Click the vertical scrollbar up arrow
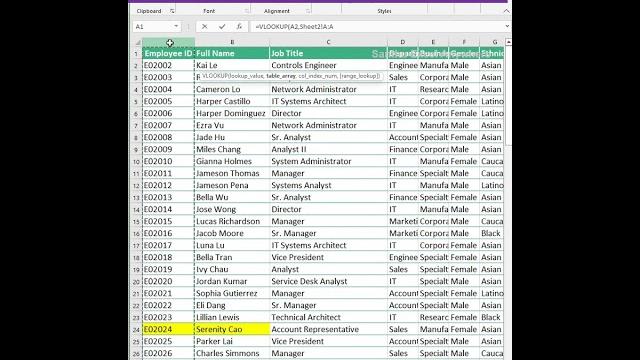640x360 pixels. coord(508,42)
